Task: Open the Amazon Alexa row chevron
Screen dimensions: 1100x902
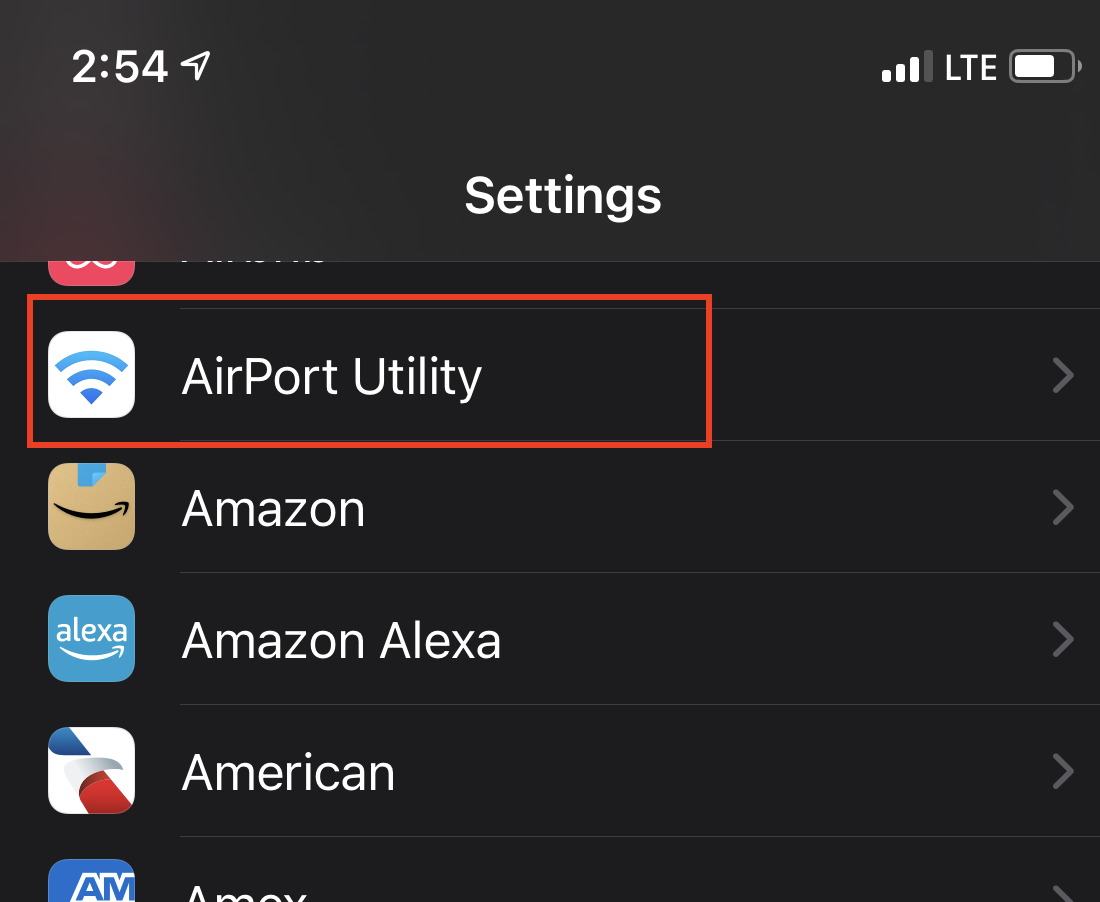Action: click(1064, 639)
